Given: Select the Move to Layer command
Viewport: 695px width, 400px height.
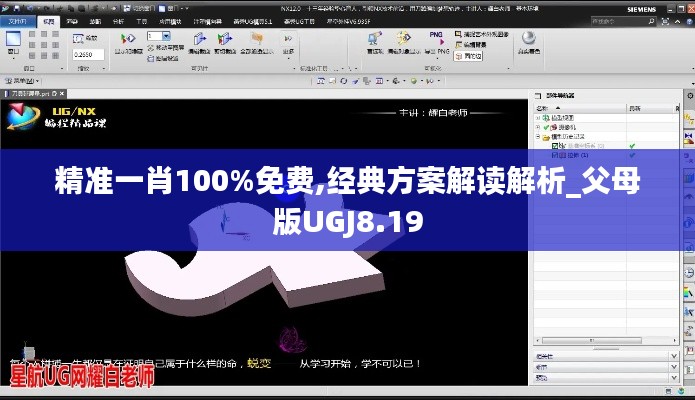Looking at the screenshot, I should pyautogui.click(x=166, y=47).
